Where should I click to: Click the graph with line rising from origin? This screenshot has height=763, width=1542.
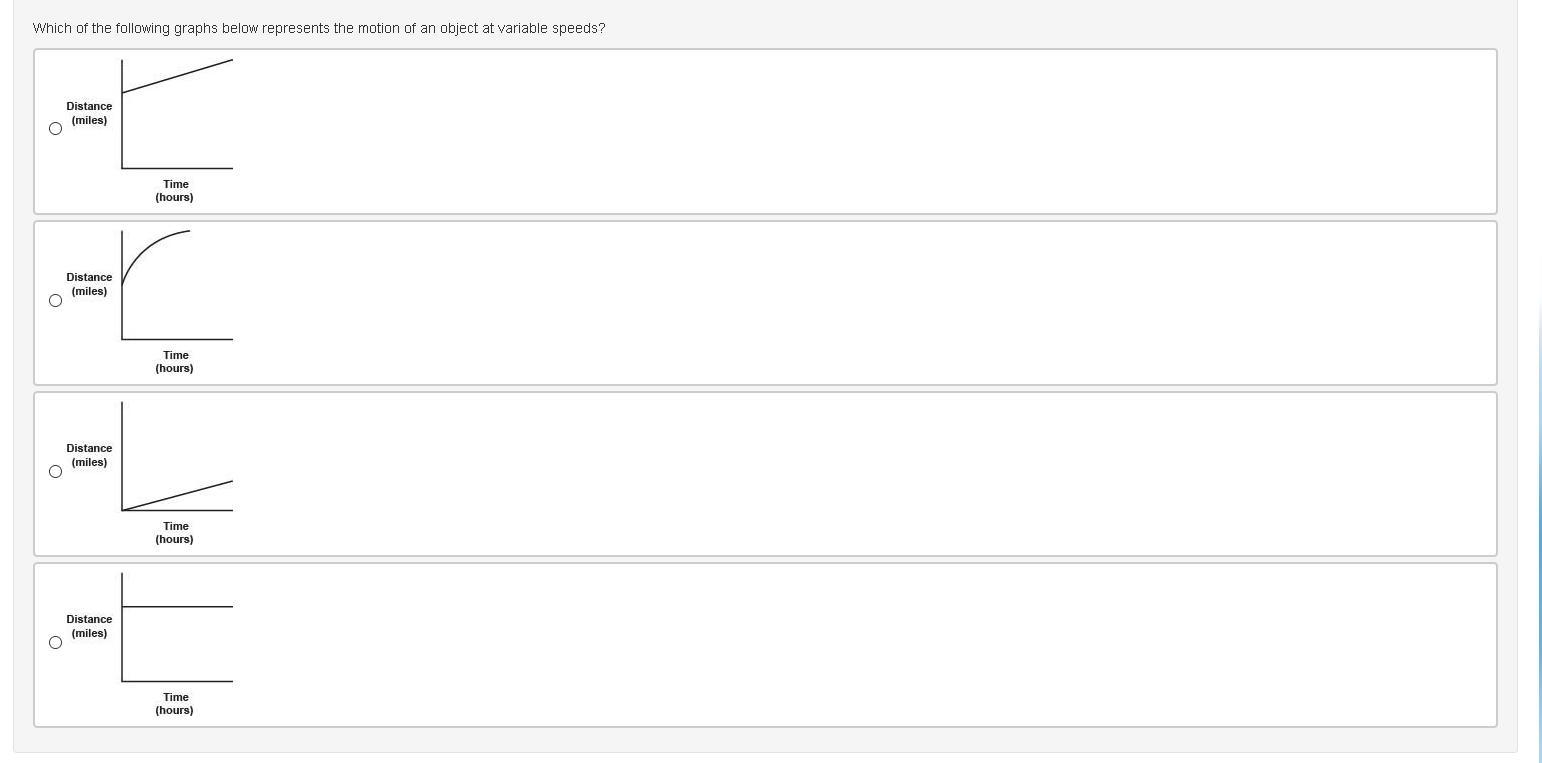click(177, 456)
